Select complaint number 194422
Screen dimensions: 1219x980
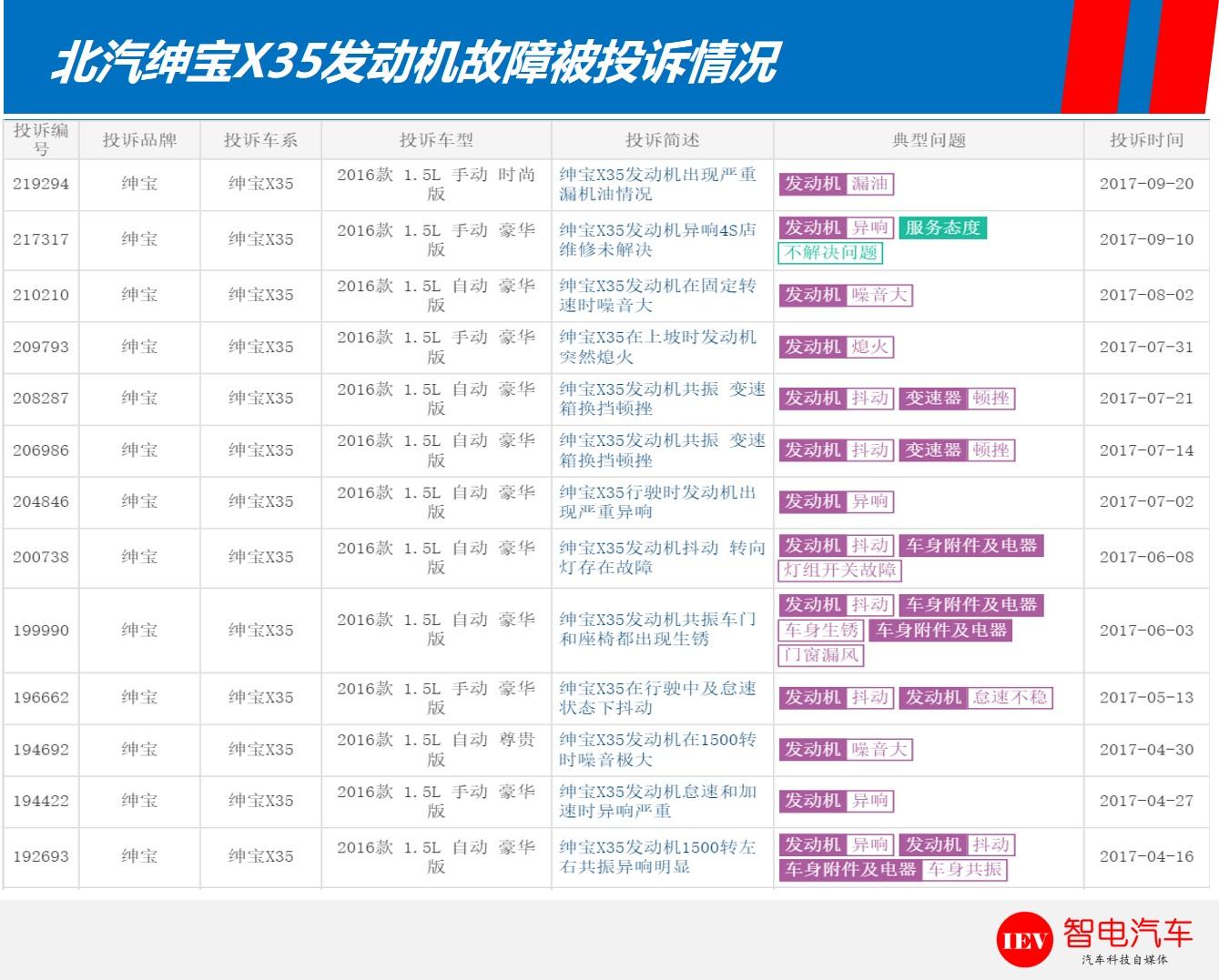coord(41,801)
